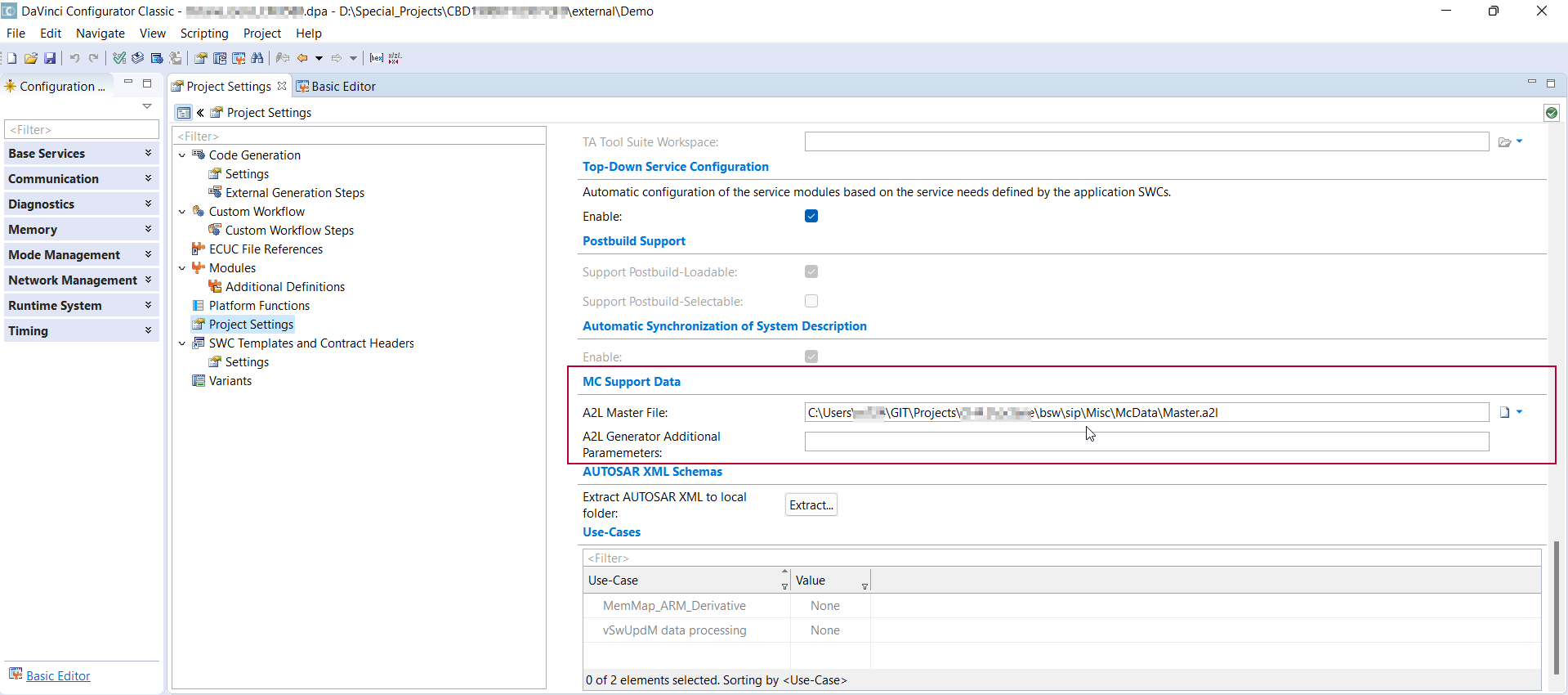Open A2L Master File options dropdown arrow
The image size is (1568, 695).
(1520, 412)
